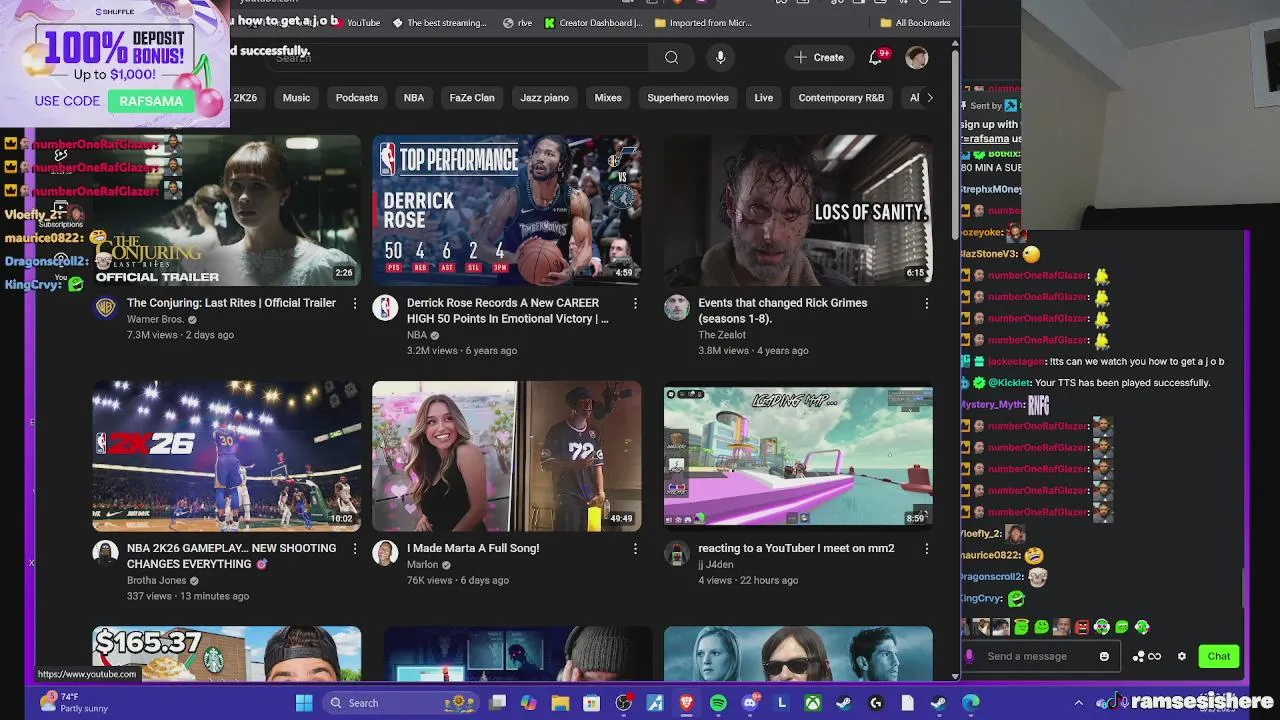1280x720 pixels.
Task: Open options for NBA 2K26 Gameplay video
Action: tap(354, 548)
